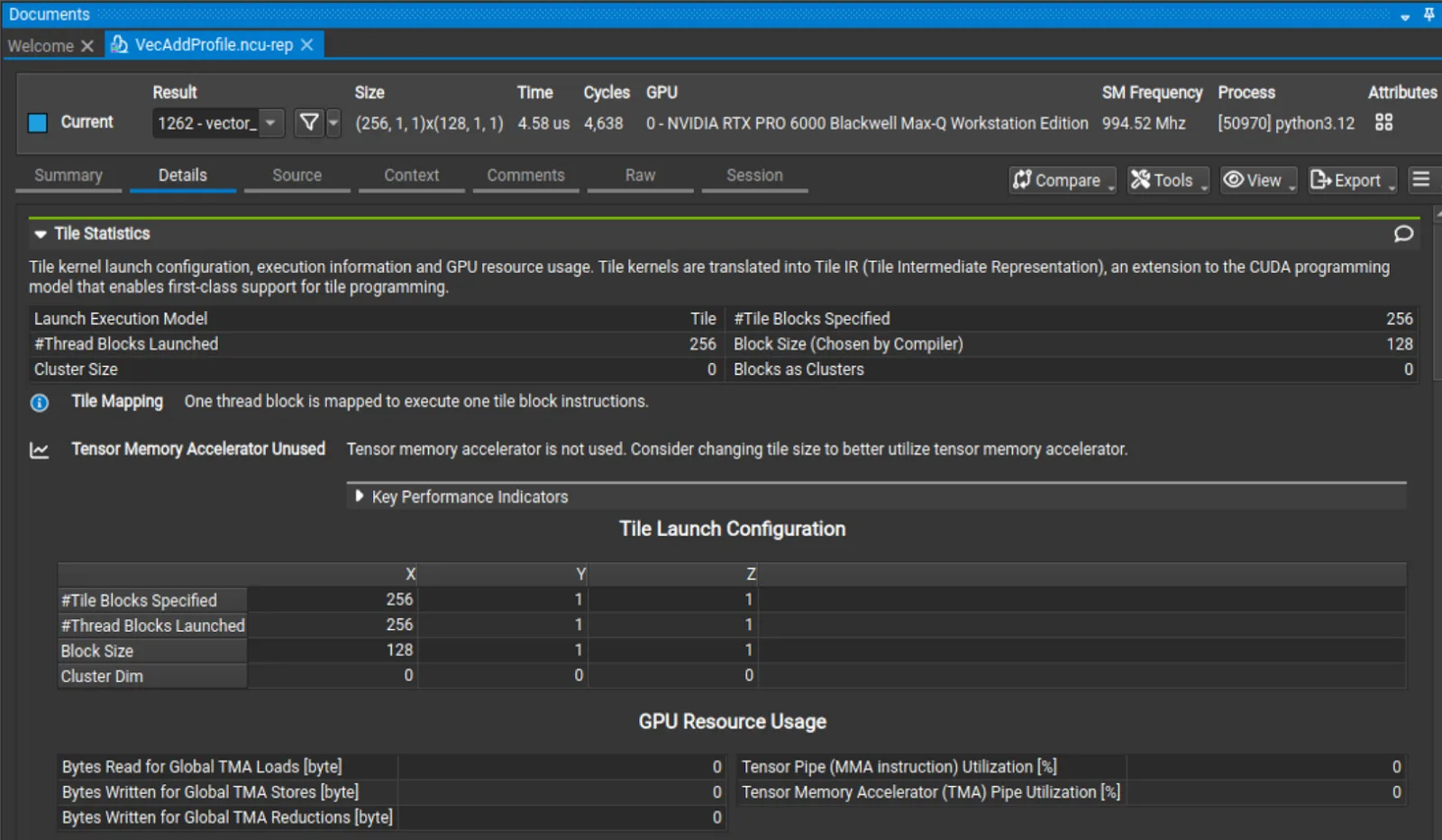Click the chart icon next to Tensor Memory Accelerator Unused
The height and width of the screenshot is (840, 1442).
tap(39, 449)
